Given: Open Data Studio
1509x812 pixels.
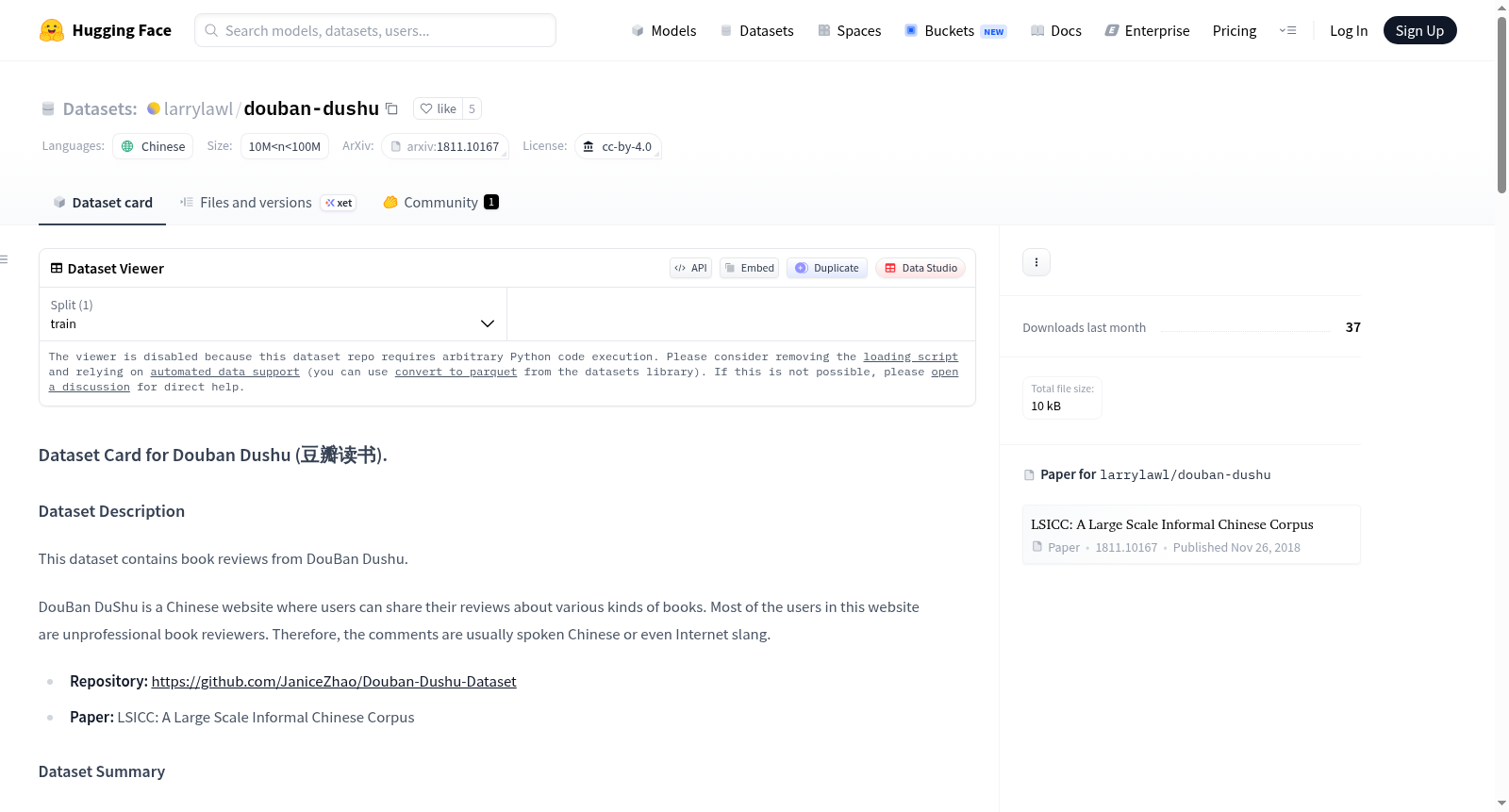Looking at the screenshot, I should tap(920, 268).
